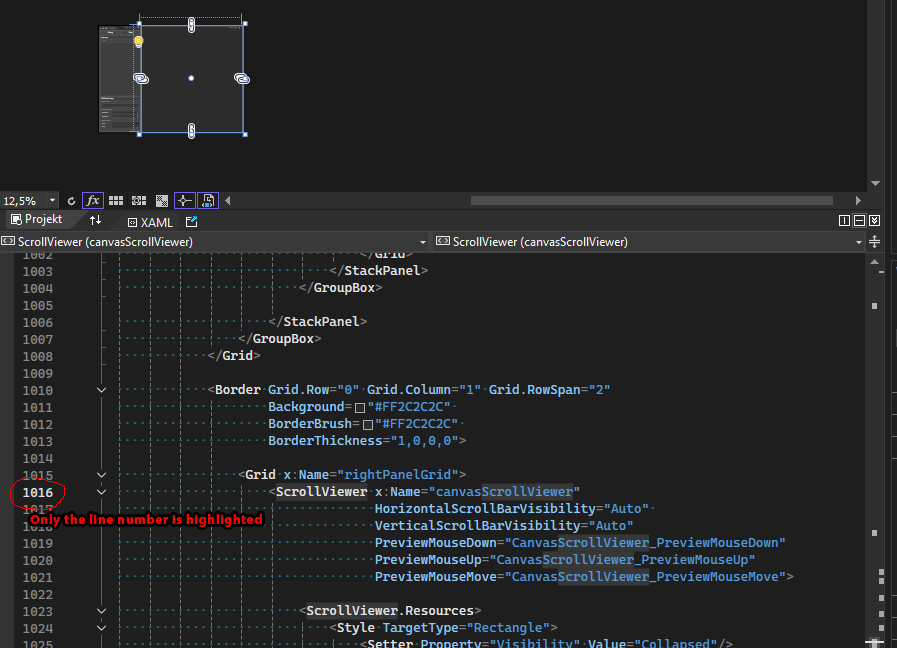Click the lightbulb quick action icon
Image resolution: width=897 pixels, height=648 pixels.
[x=138, y=41]
